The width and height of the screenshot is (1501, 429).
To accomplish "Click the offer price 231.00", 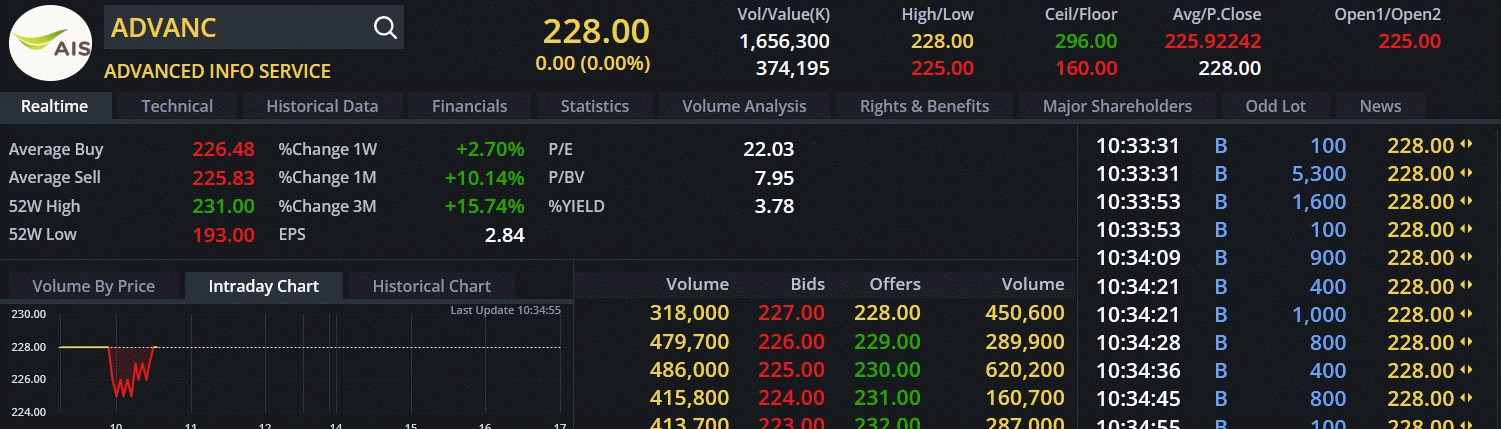I will tap(887, 398).
